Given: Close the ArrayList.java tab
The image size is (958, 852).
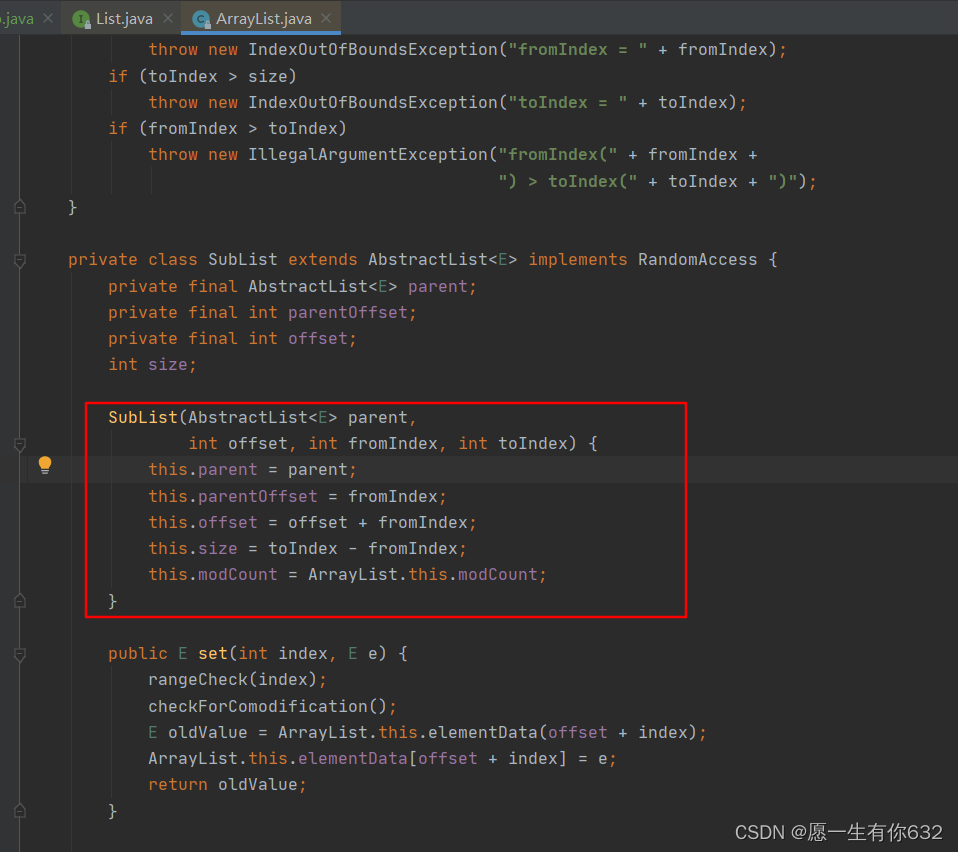Looking at the screenshot, I should pyautogui.click(x=324, y=17).
